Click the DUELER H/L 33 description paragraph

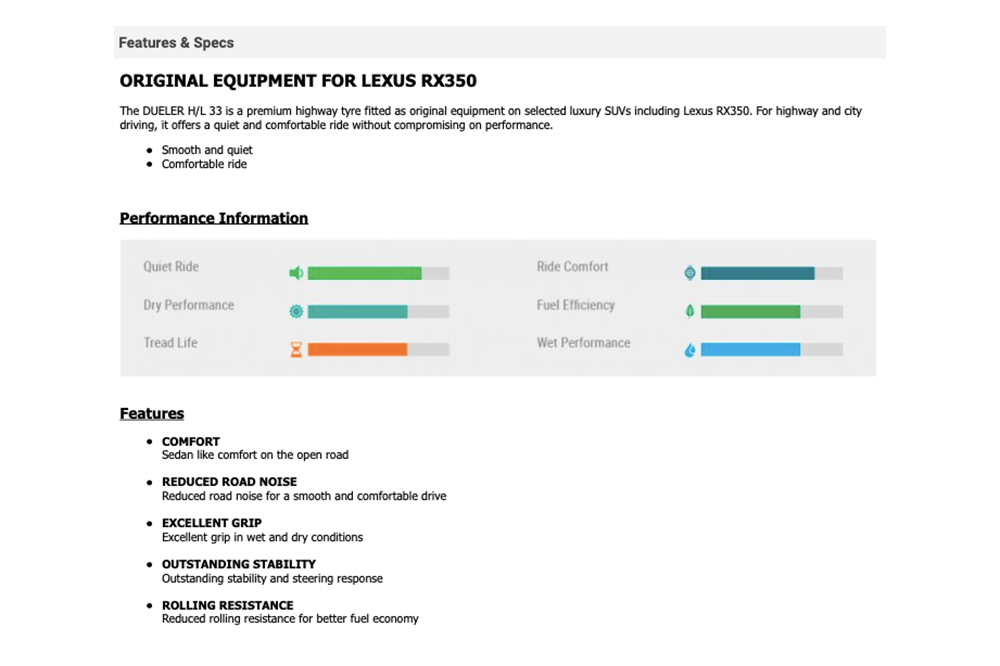490,118
